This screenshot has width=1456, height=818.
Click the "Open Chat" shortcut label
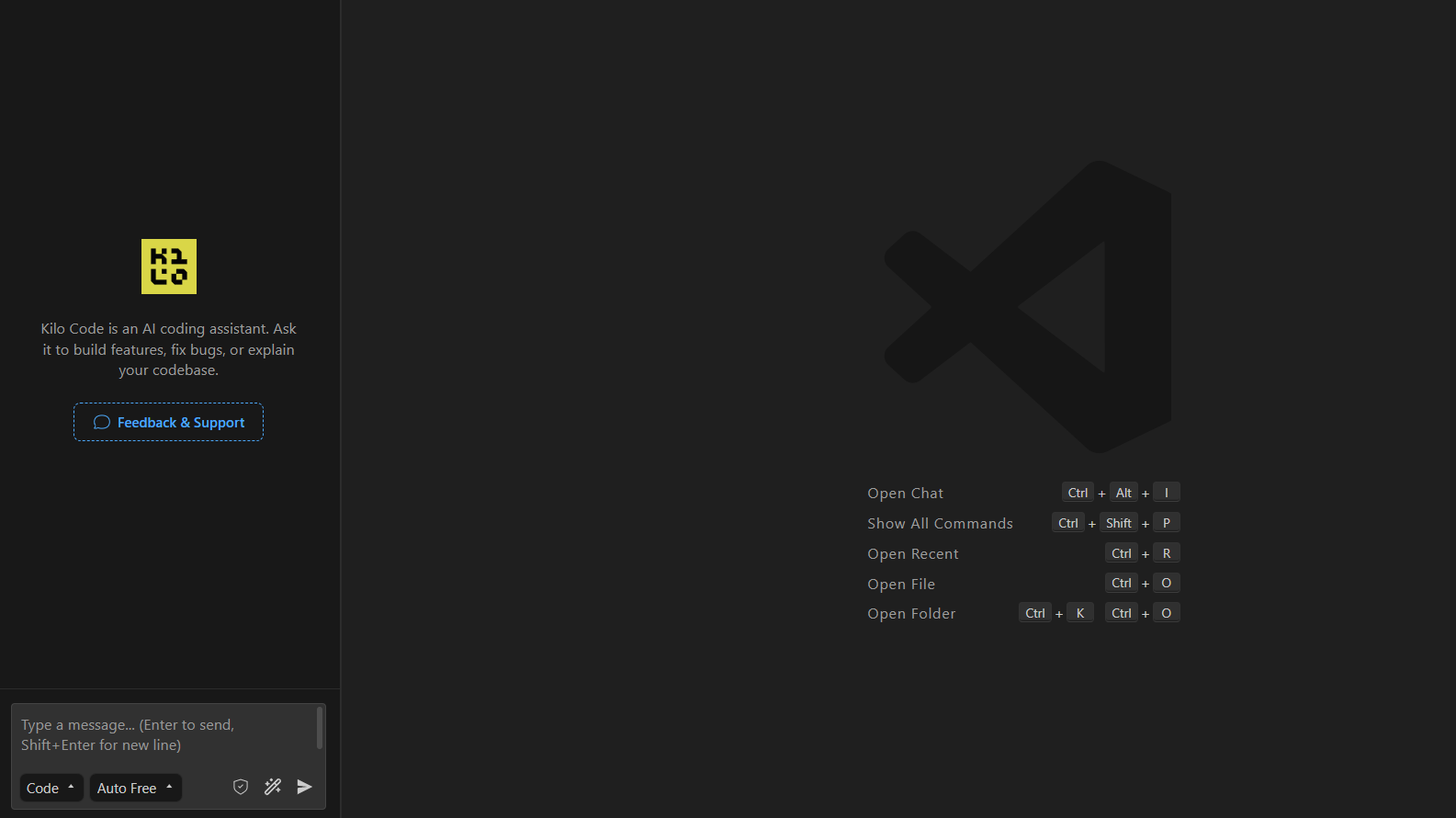pyautogui.click(x=906, y=494)
